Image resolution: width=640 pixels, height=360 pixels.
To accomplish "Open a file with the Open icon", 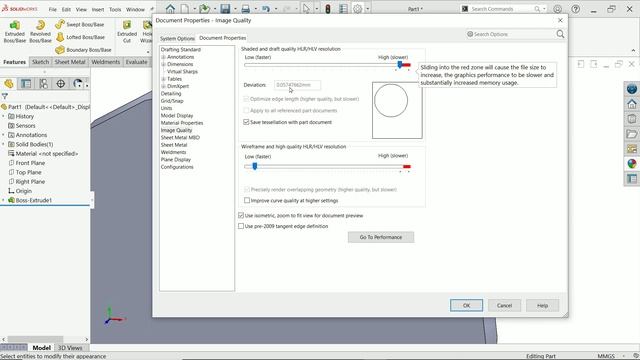I will point(204,9).
